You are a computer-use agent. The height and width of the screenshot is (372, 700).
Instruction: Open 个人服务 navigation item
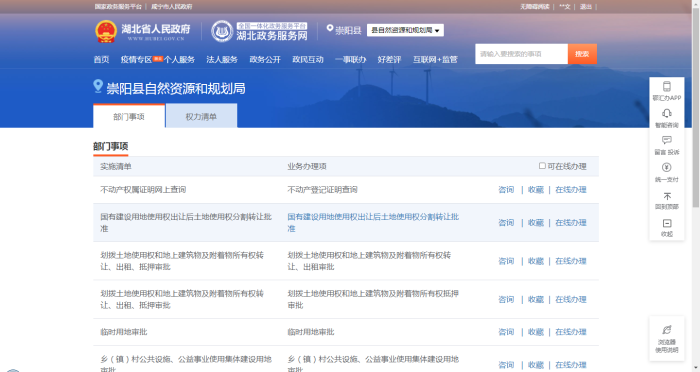click(x=179, y=59)
